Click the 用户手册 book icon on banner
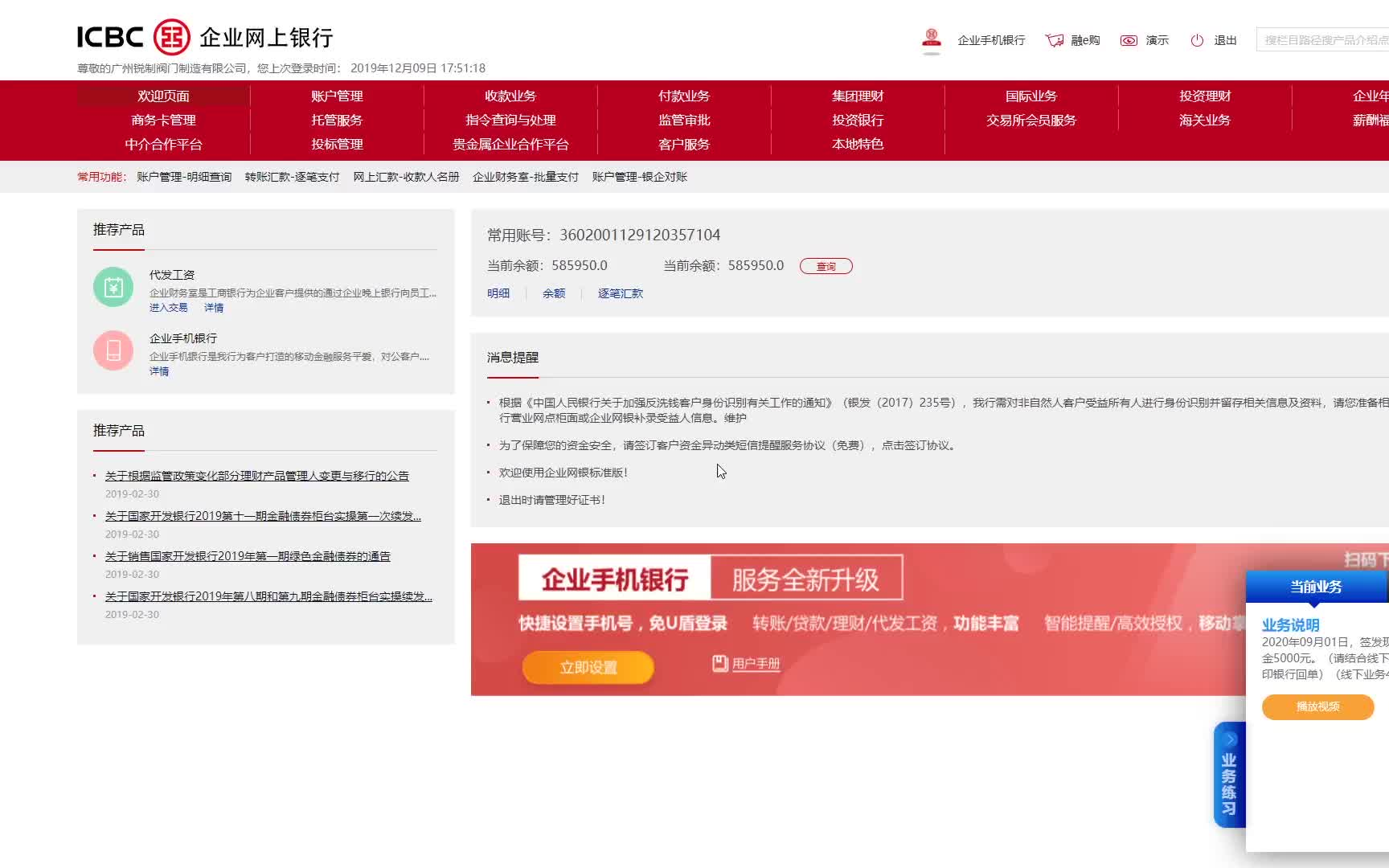The image size is (1389, 868). click(720, 663)
